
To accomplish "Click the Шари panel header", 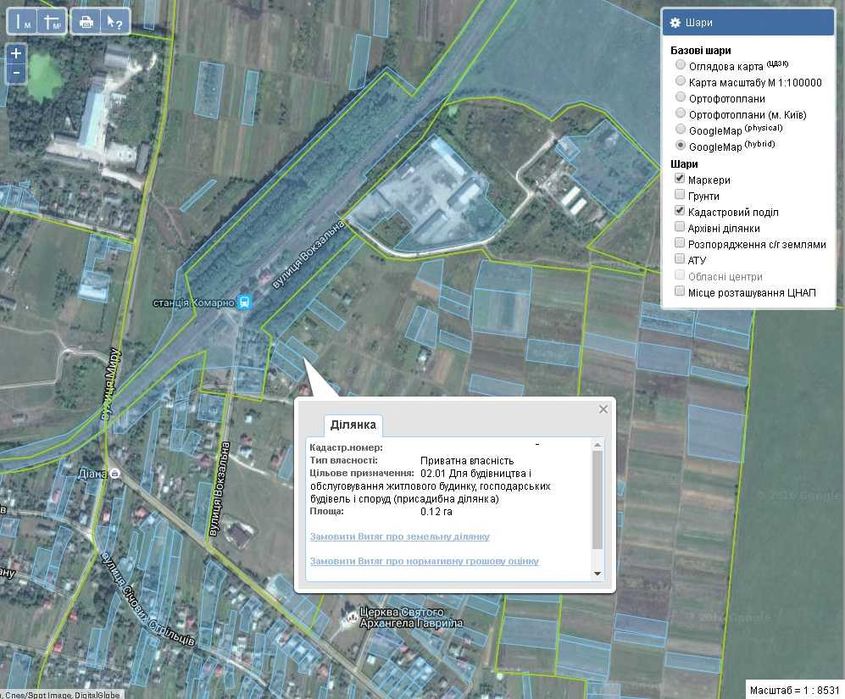I will coord(748,23).
